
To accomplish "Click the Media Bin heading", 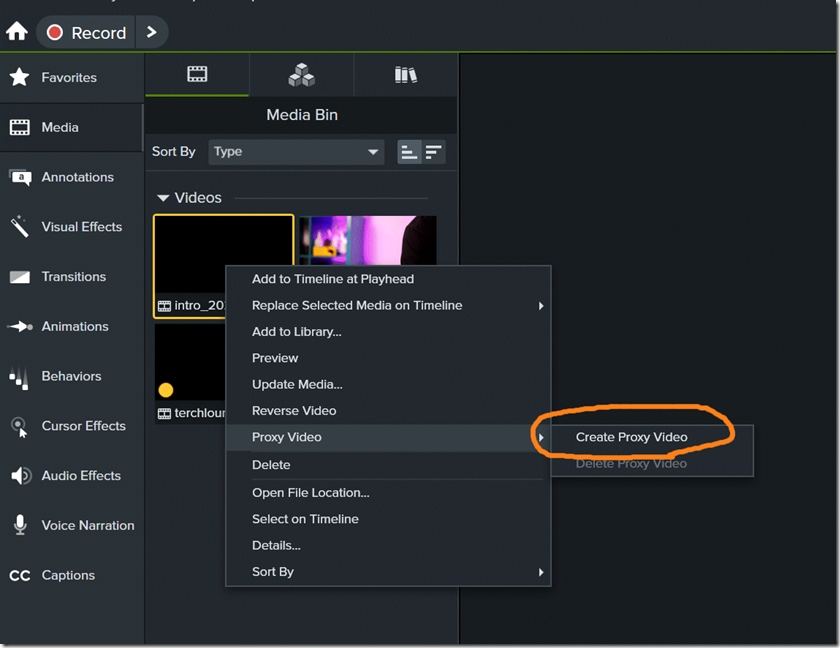I will point(302,115).
